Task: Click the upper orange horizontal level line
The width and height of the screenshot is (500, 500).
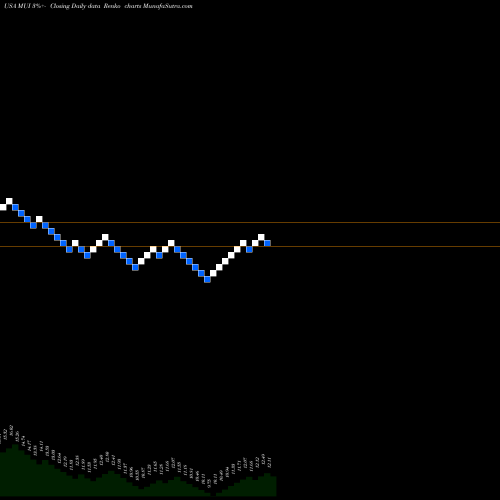Action: coord(250,222)
